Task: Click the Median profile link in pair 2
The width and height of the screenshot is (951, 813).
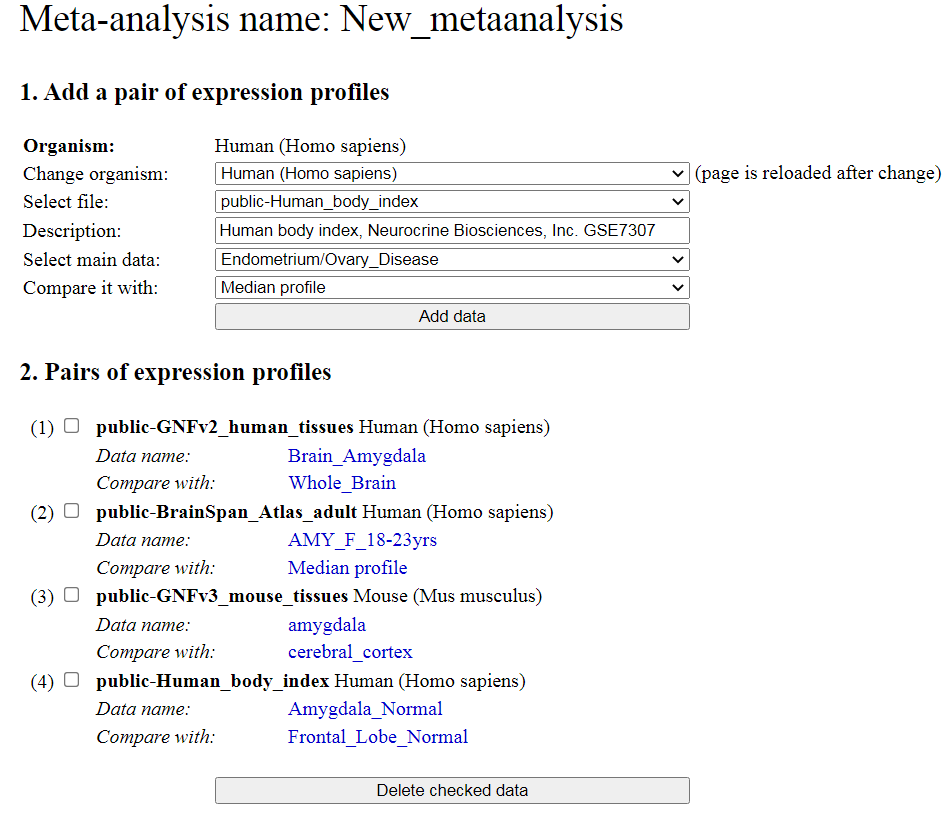Action: click(x=347, y=568)
